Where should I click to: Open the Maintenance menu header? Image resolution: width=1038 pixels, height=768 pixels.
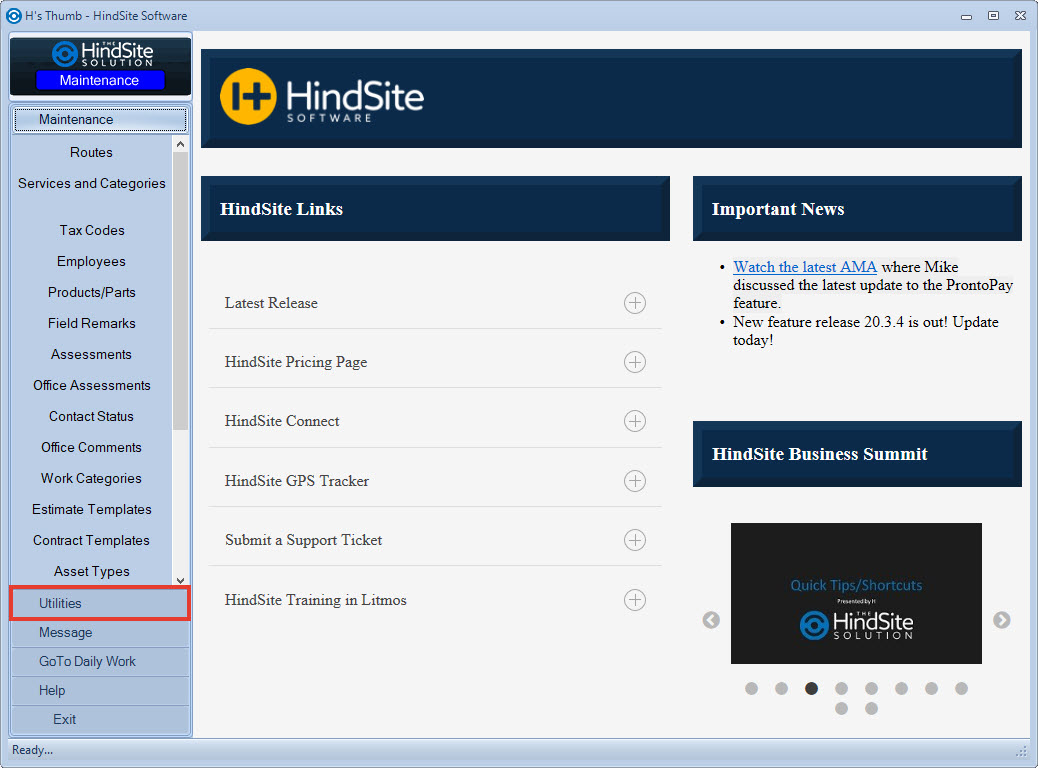point(99,119)
